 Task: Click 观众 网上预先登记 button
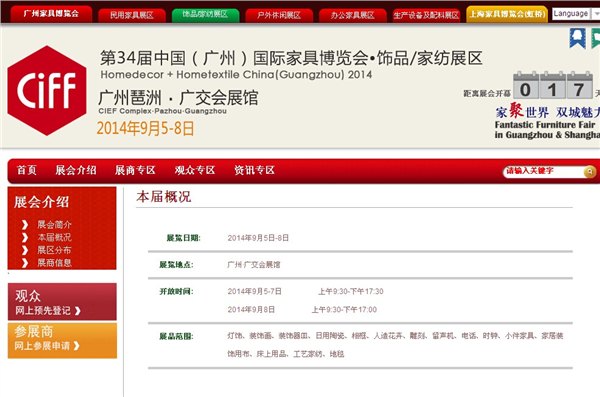[x=62, y=302]
